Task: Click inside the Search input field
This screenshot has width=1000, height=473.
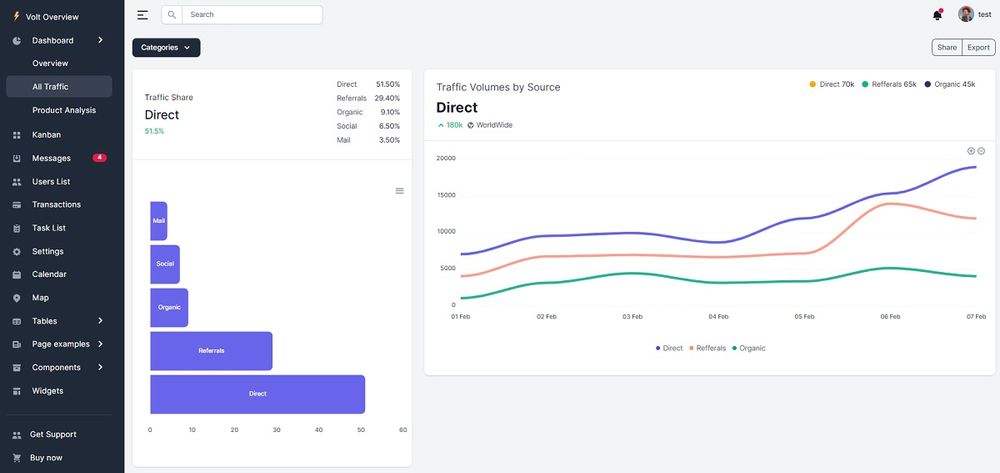Action: point(252,15)
